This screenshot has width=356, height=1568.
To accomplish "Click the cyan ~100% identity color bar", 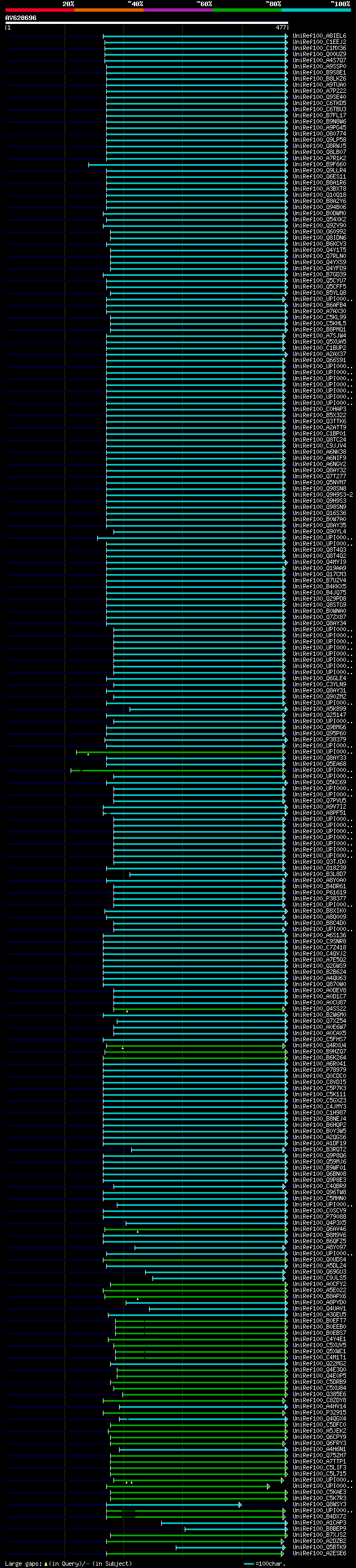I will click(317, 11).
